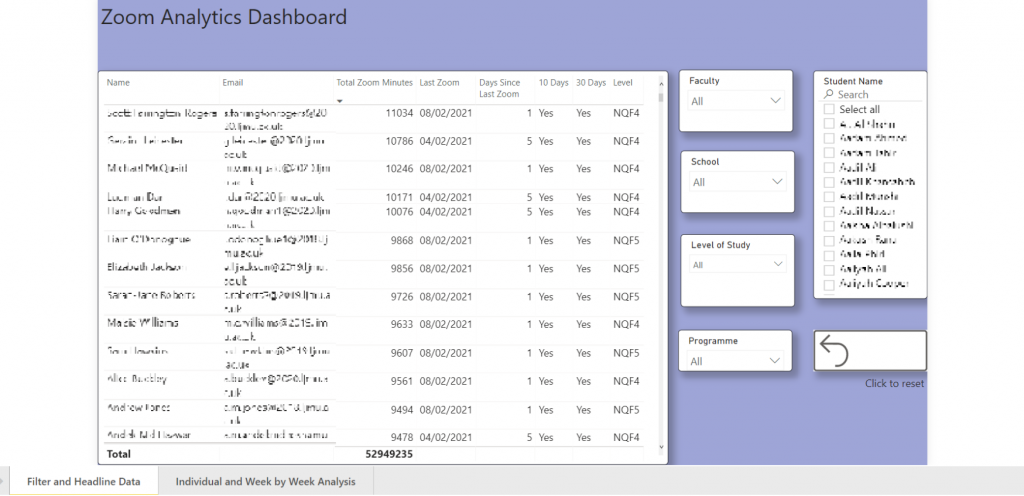Check the Aadam Tahir student box
This screenshot has width=1024, height=496.
point(829,152)
